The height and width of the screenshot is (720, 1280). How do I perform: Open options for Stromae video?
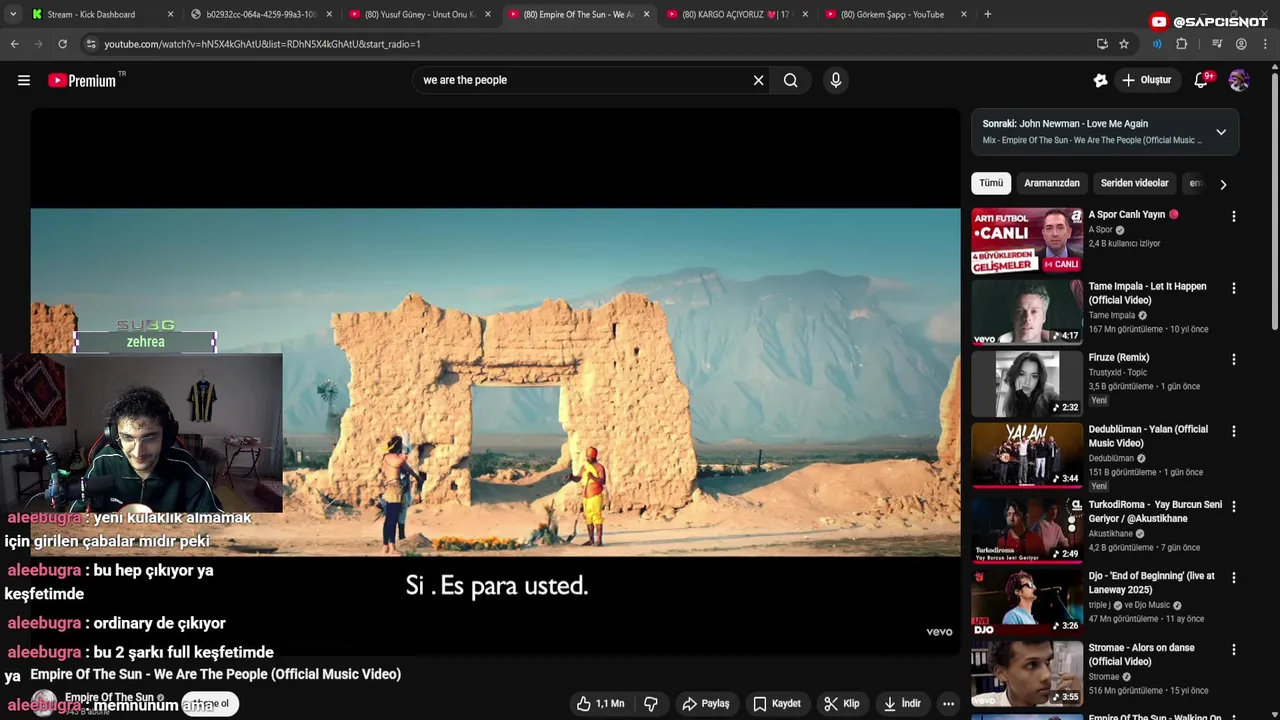[1233, 649]
